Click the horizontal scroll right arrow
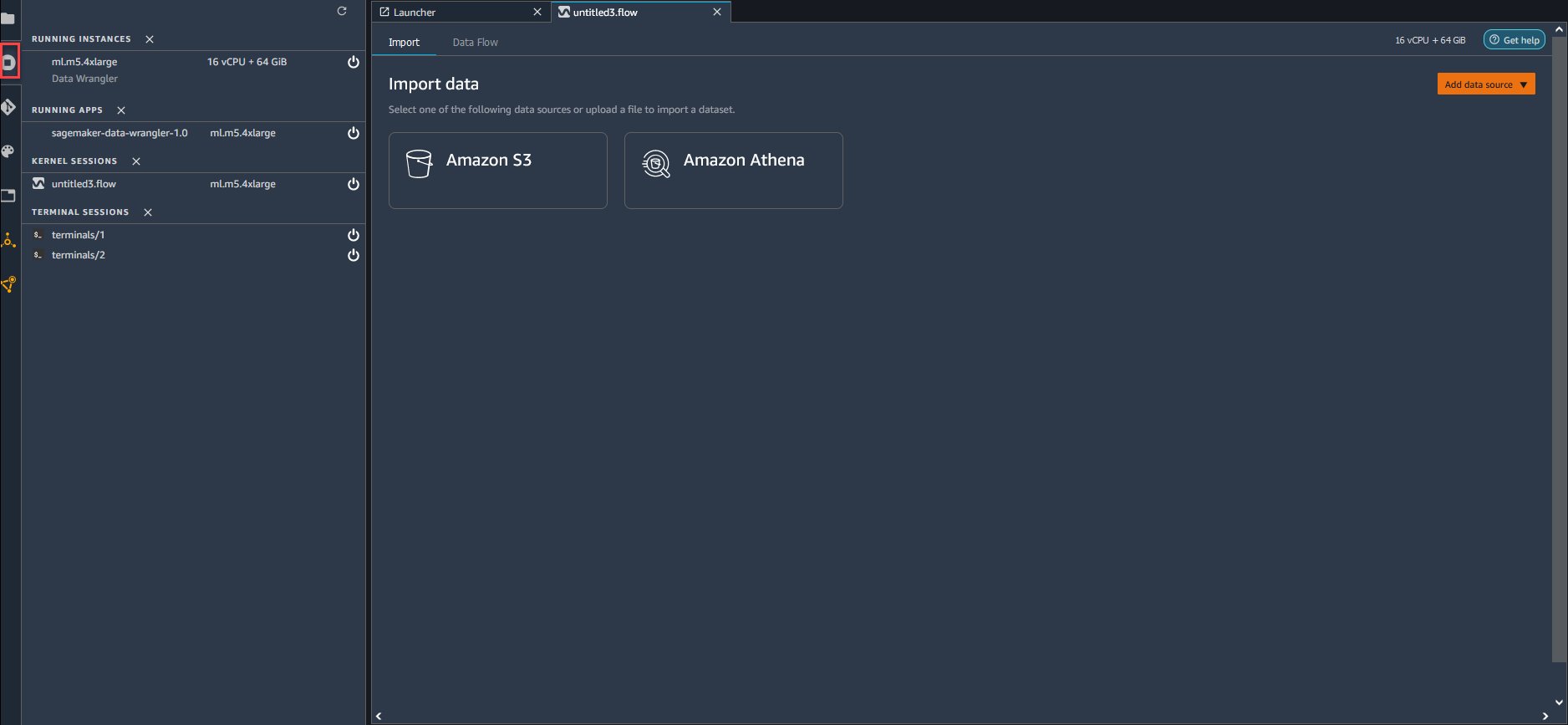The width and height of the screenshot is (1568, 725). [1545, 716]
